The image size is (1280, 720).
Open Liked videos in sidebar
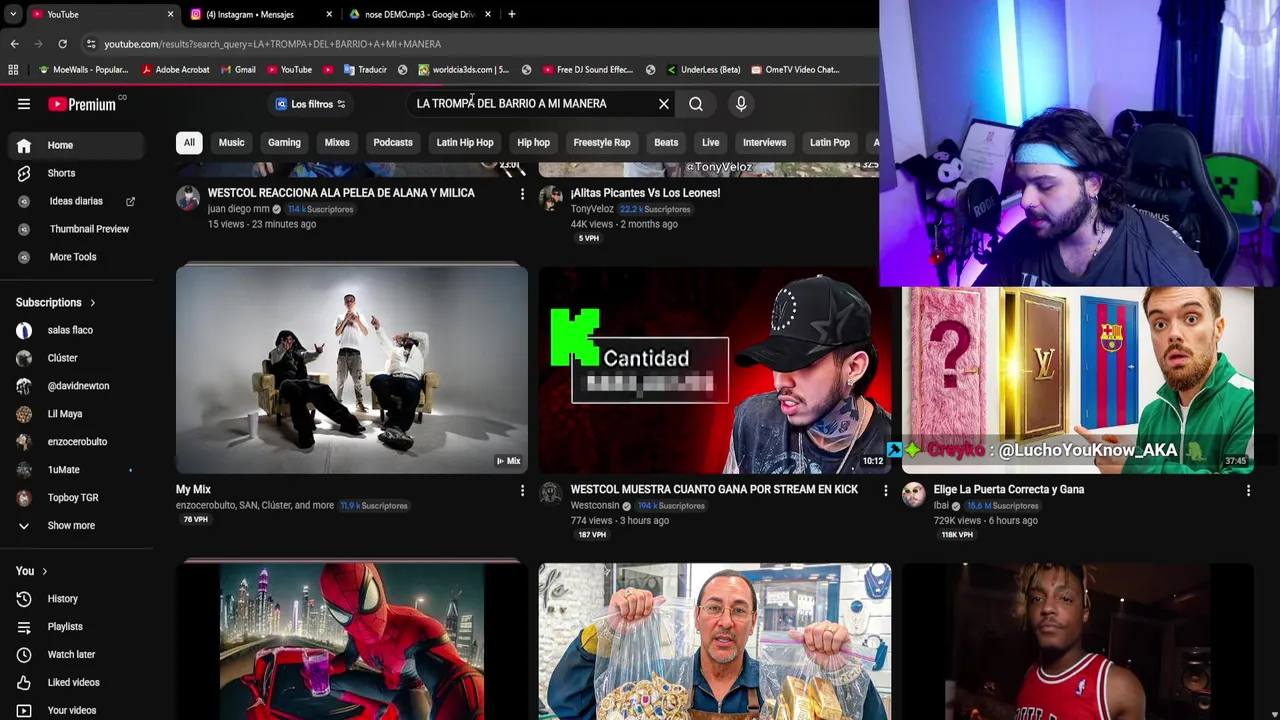[x=76, y=683]
